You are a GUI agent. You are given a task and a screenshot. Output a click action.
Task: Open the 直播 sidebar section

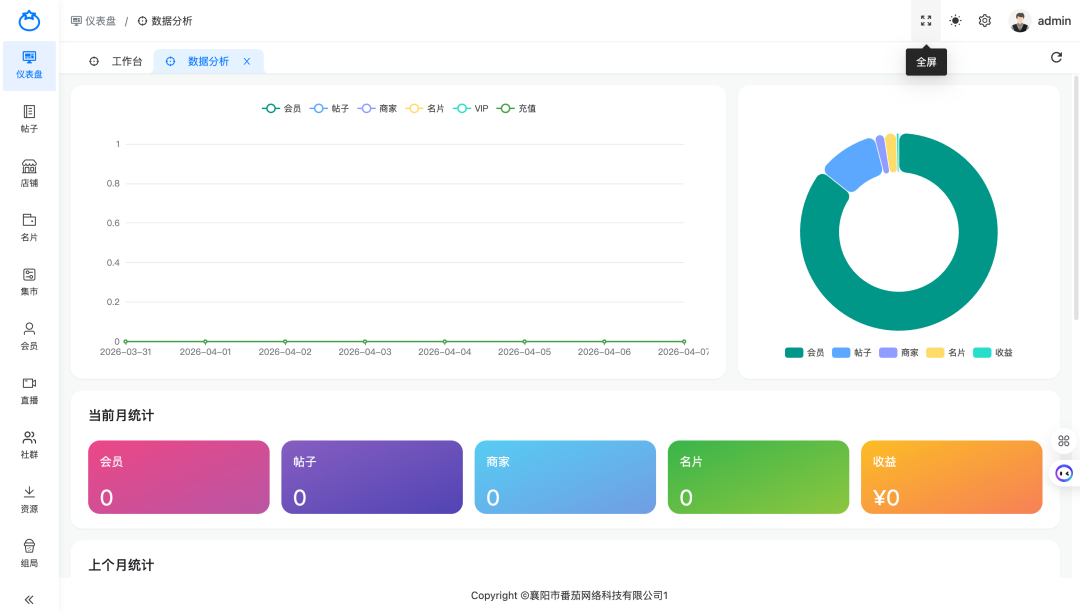coord(29,391)
